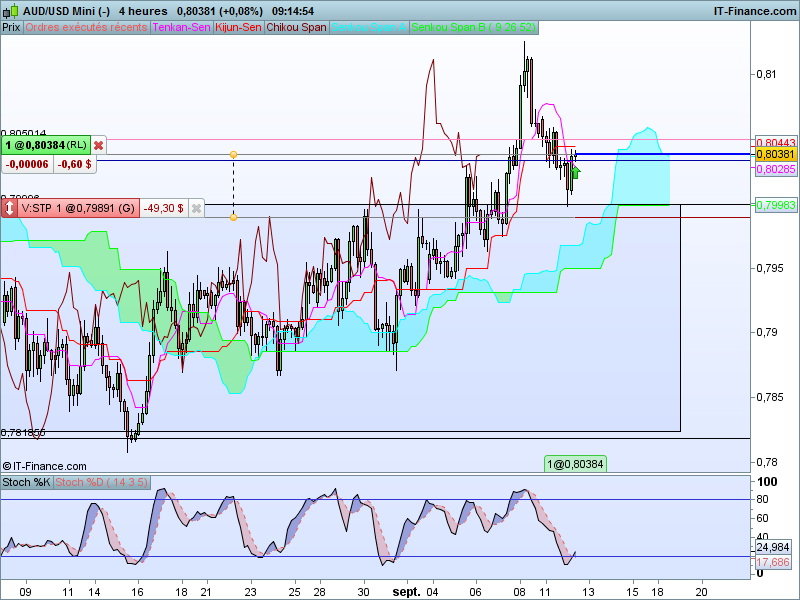Click the 17,686 stochastic %D value tag
This screenshot has height=600, width=800.
[x=773, y=562]
